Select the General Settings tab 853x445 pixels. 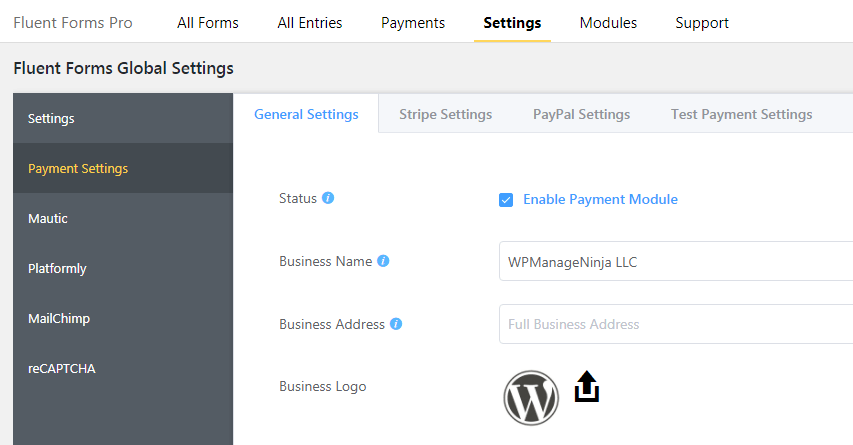(x=306, y=114)
